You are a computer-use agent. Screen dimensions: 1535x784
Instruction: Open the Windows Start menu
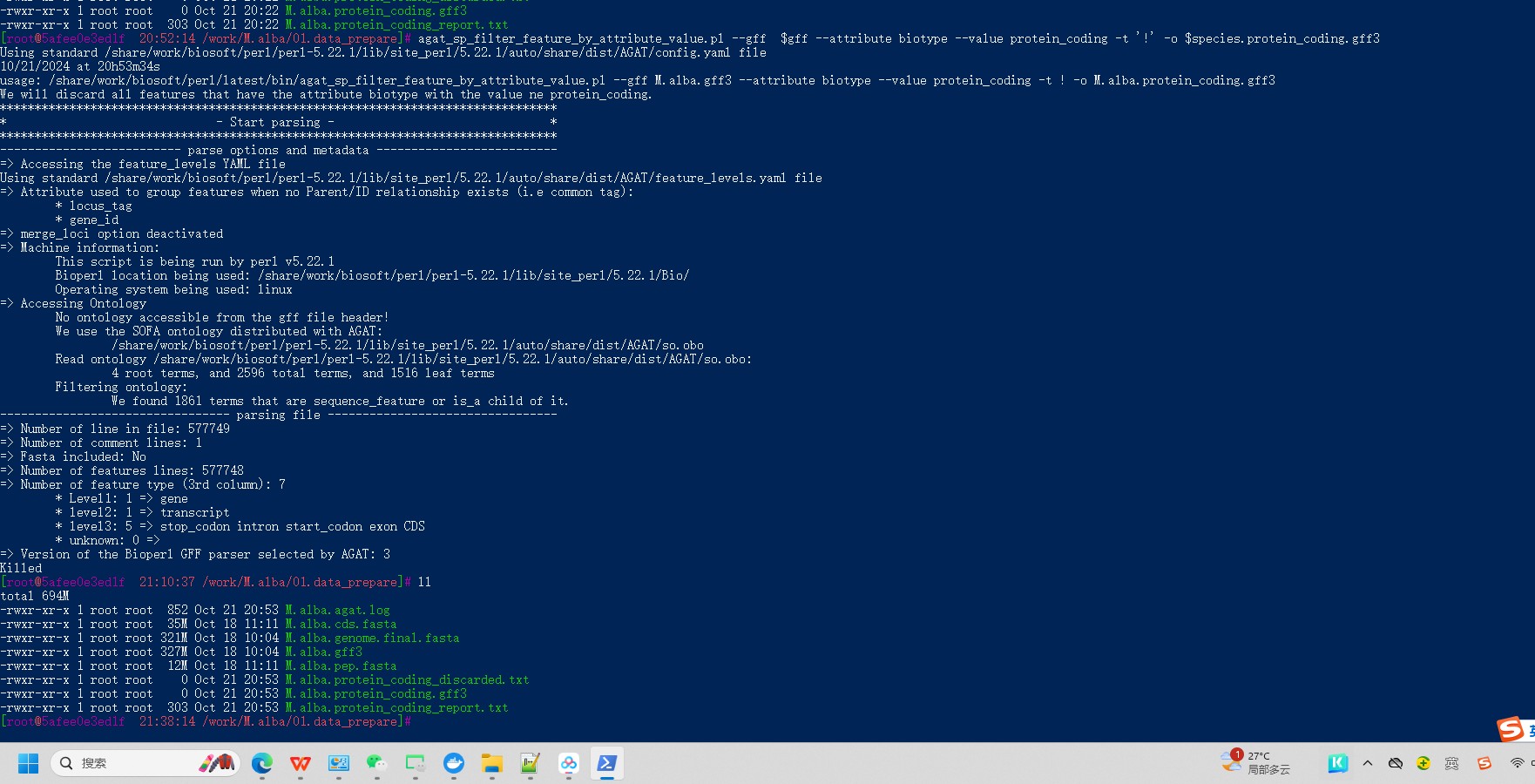(x=28, y=764)
